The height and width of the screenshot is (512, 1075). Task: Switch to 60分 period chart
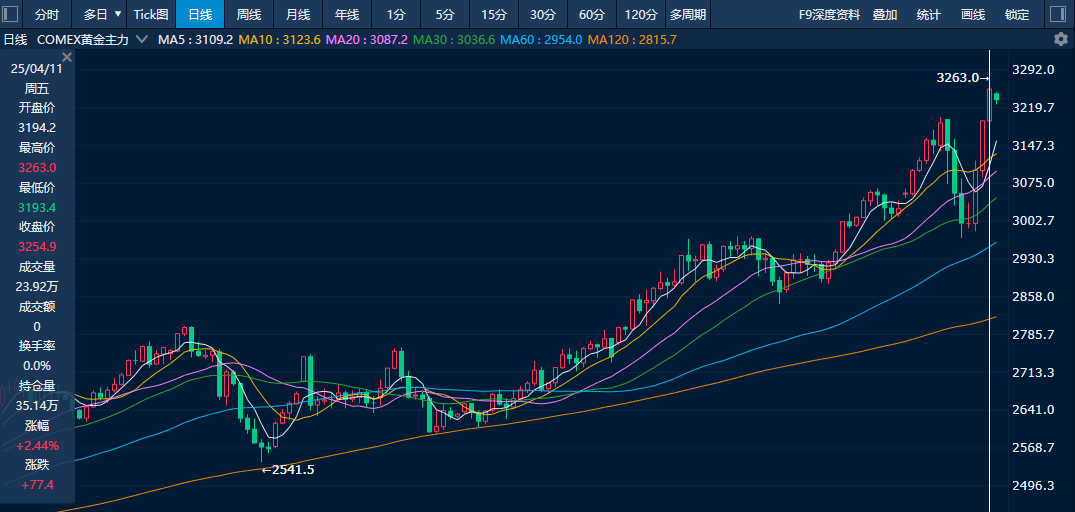[592, 14]
